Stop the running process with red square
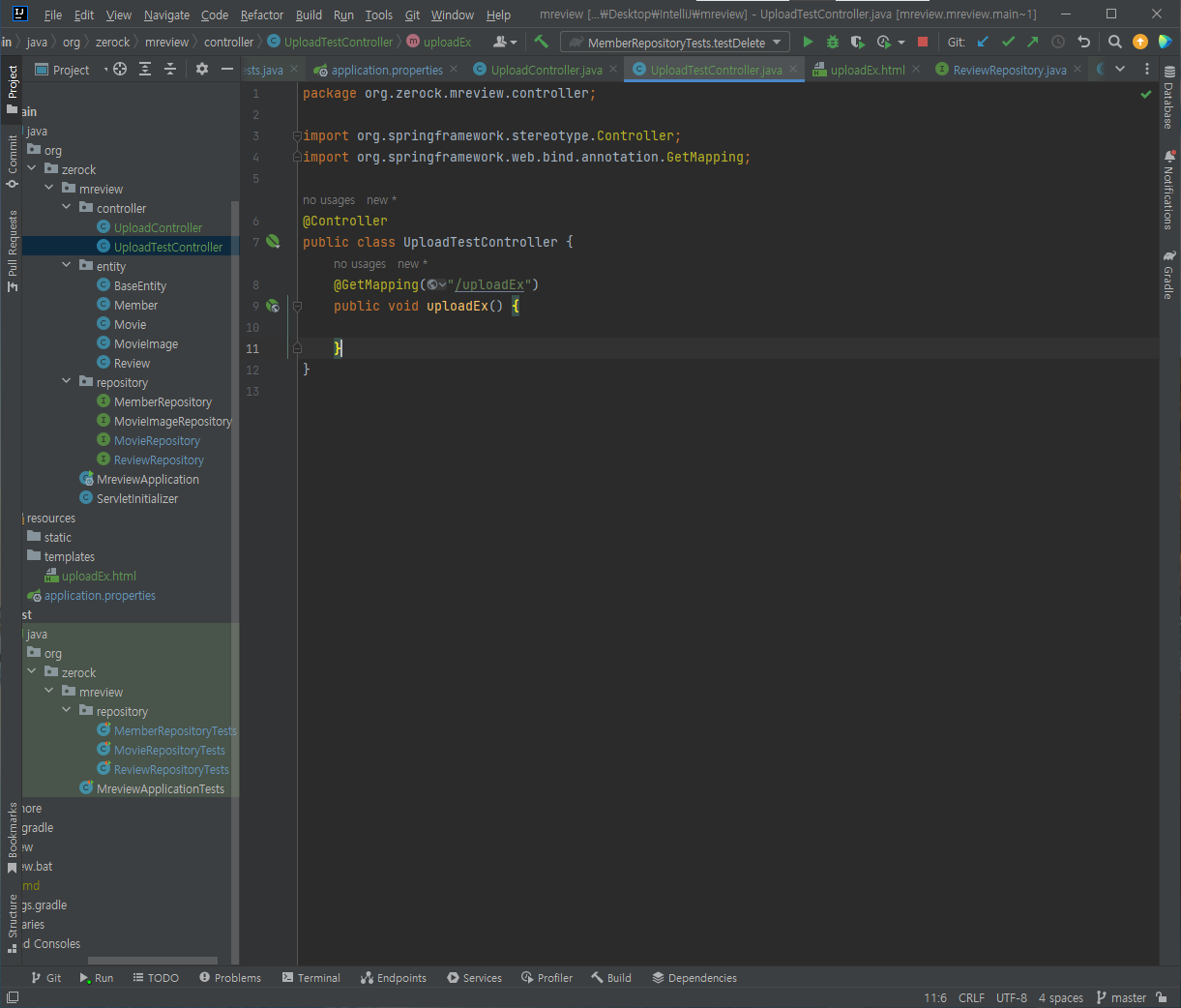 (x=923, y=42)
